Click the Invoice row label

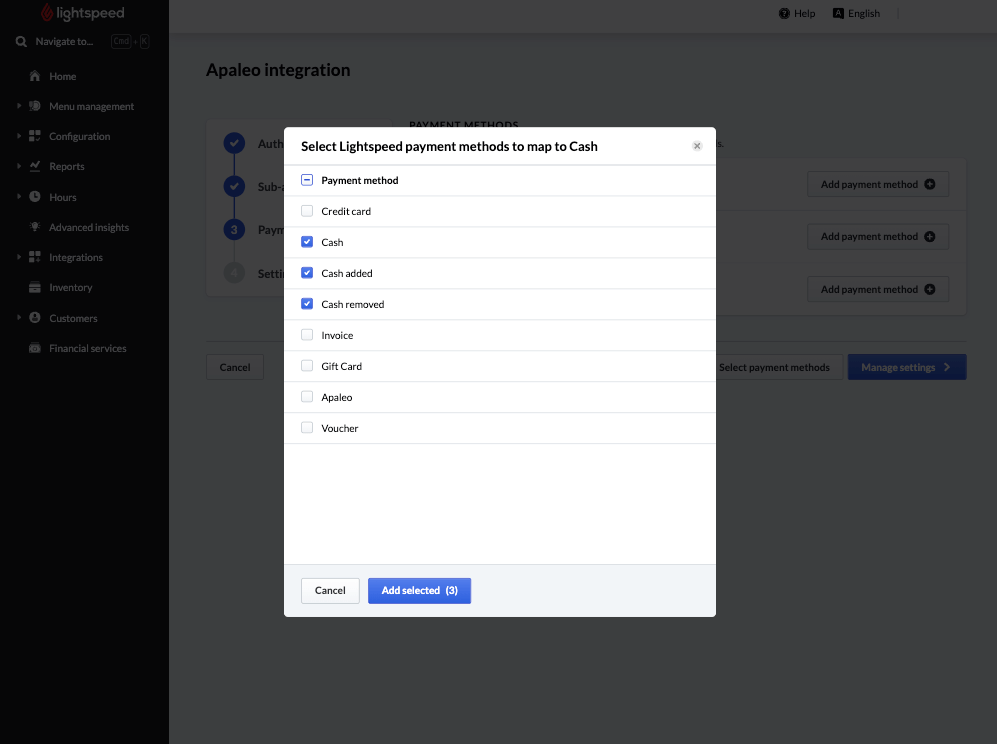click(x=337, y=335)
